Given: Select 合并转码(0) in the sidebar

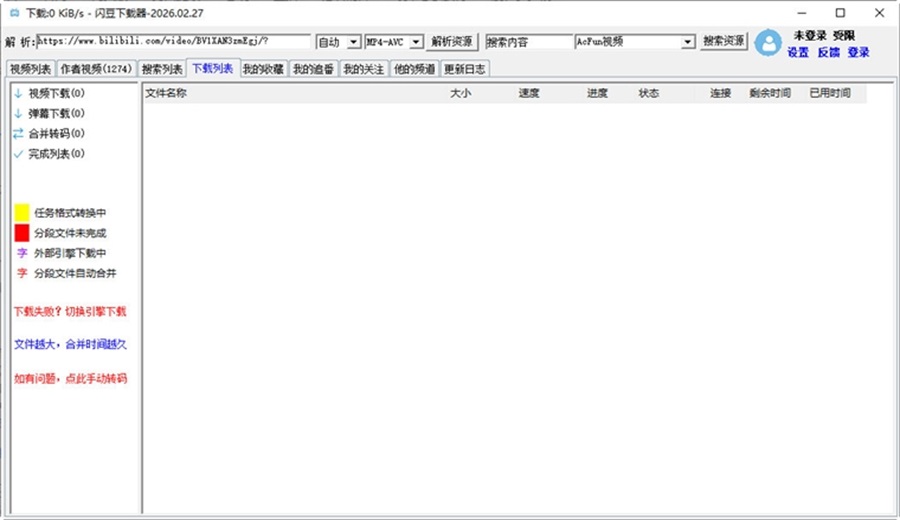Looking at the screenshot, I should (56, 133).
